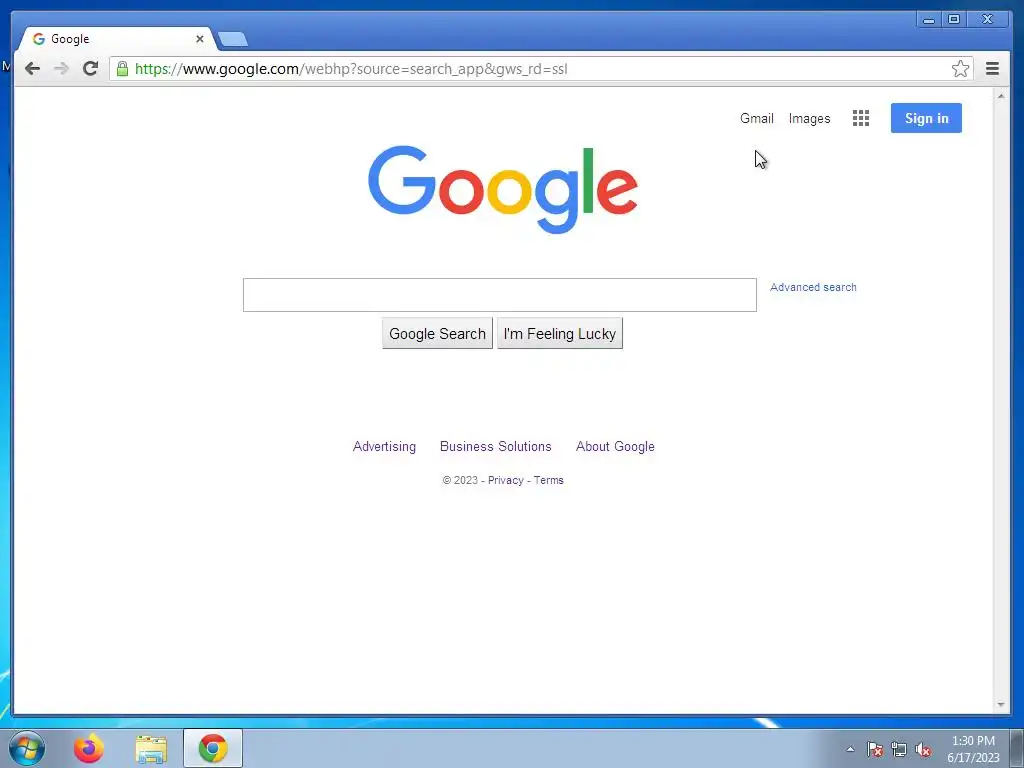Open the taskbar clock and date
This screenshot has width=1024, height=768.
point(973,749)
